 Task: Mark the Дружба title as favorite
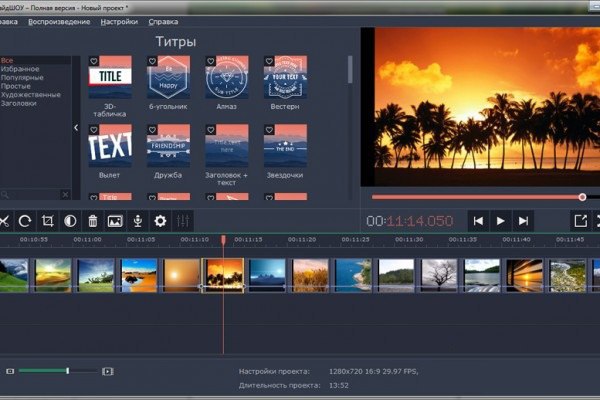tap(152, 130)
